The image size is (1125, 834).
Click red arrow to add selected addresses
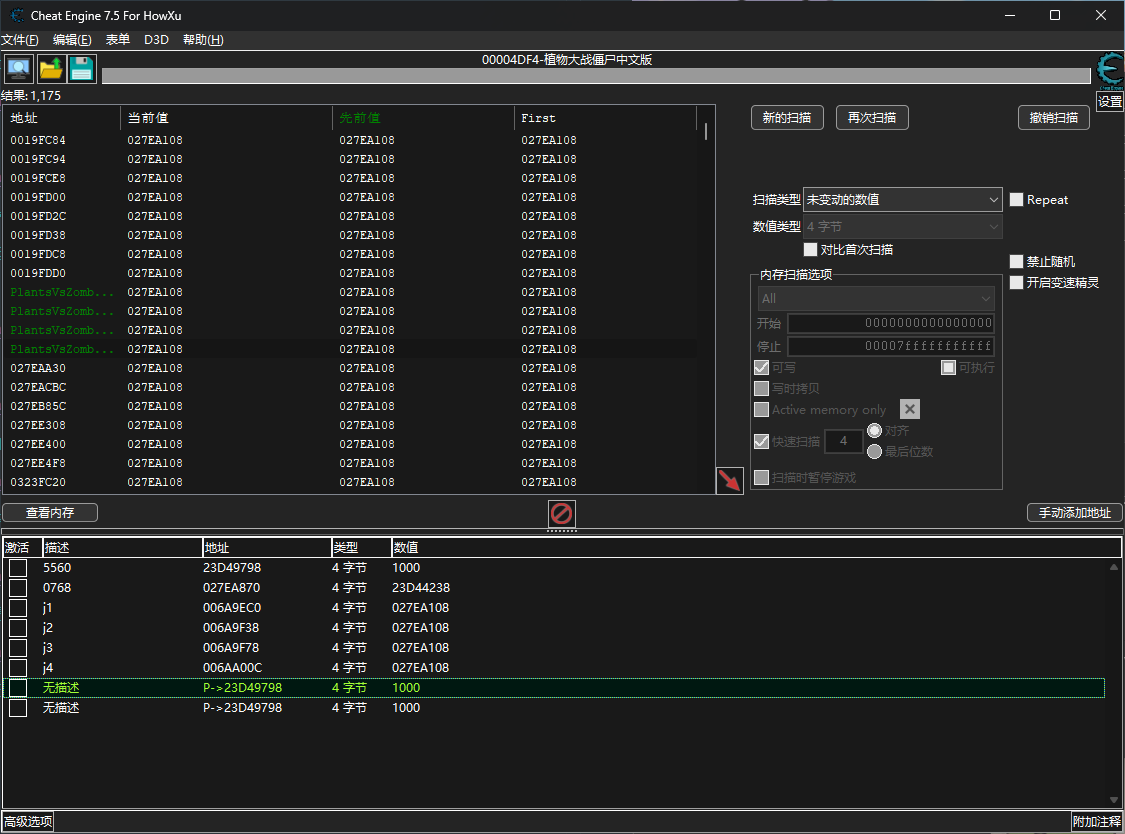(729, 480)
